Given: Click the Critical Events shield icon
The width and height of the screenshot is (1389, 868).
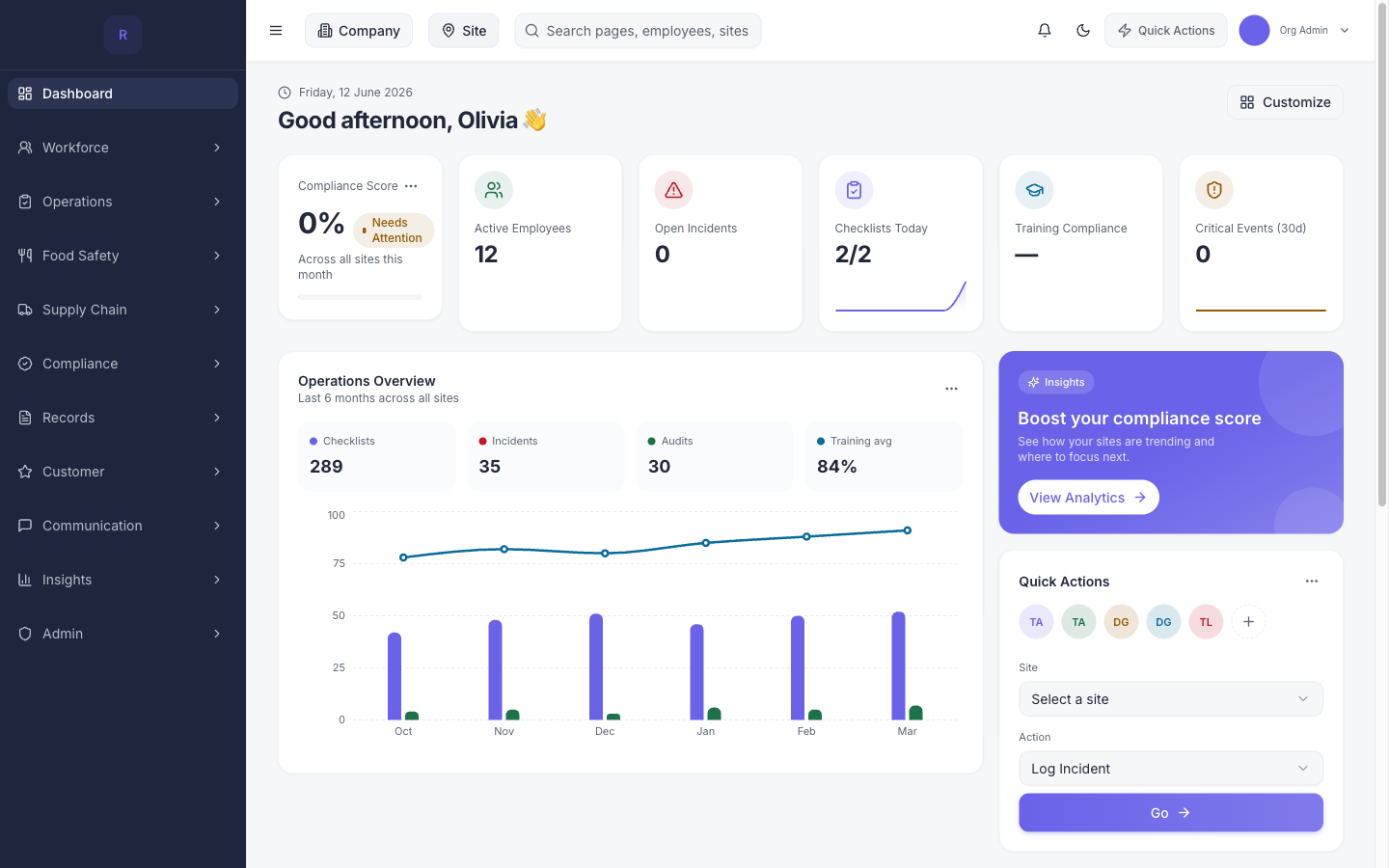Looking at the screenshot, I should click(x=1214, y=190).
